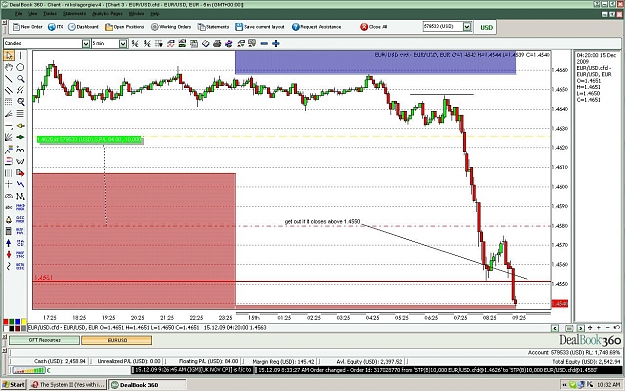Open the calculator tool
Screen dimensions: 625x391
point(9,231)
